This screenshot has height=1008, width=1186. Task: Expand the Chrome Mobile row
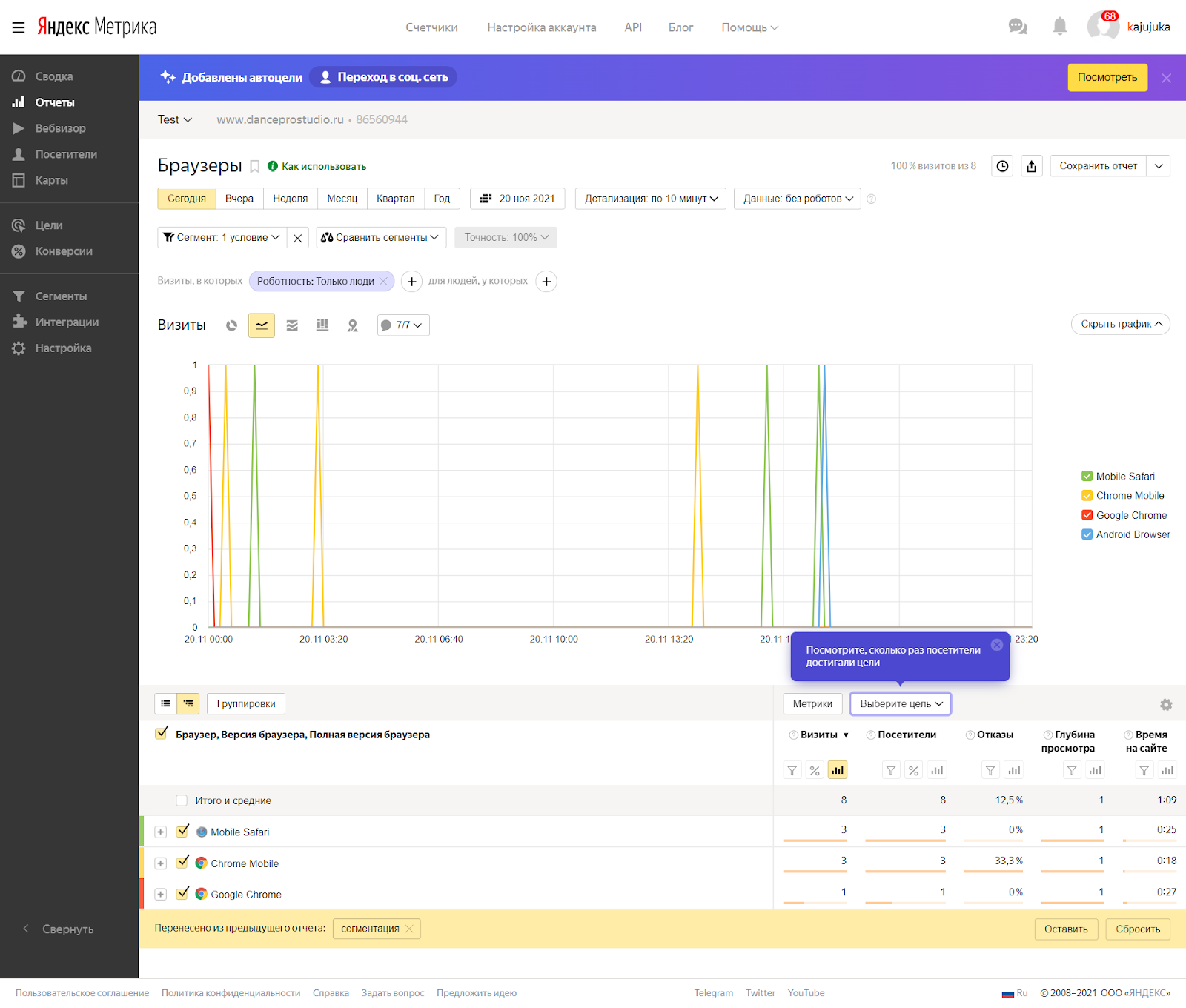[x=161, y=863]
